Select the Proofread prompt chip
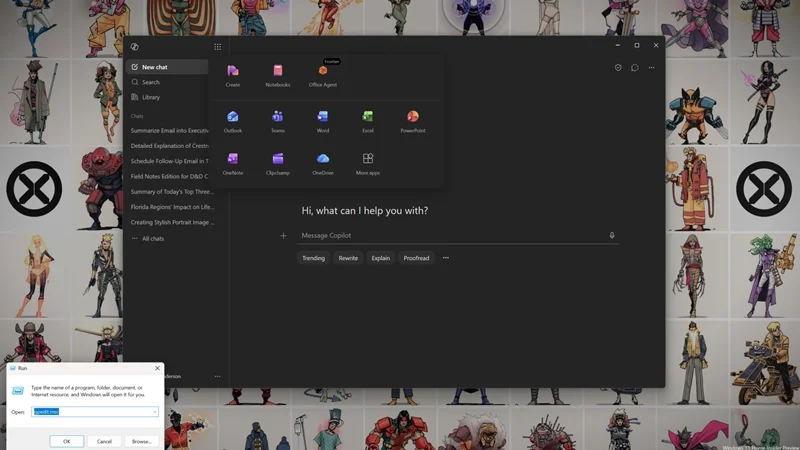This screenshot has height=450, width=800. click(x=416, y=258)
